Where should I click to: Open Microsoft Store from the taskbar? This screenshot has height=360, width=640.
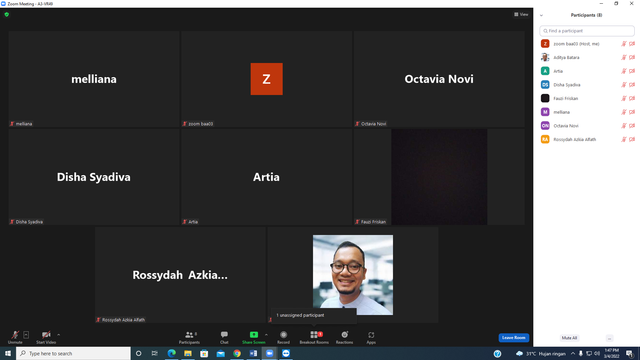204,353
